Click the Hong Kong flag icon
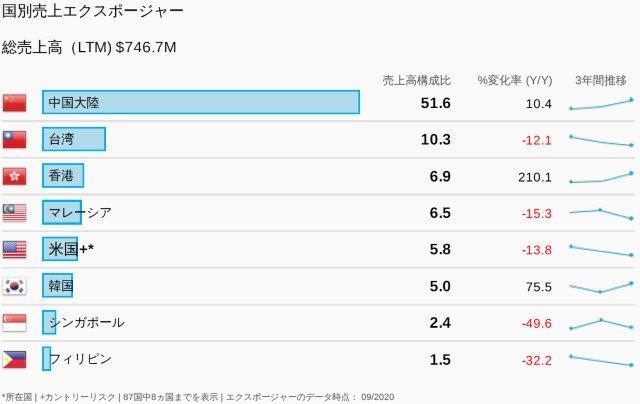This screenshot has height=404, width=640. coord(14,176)
